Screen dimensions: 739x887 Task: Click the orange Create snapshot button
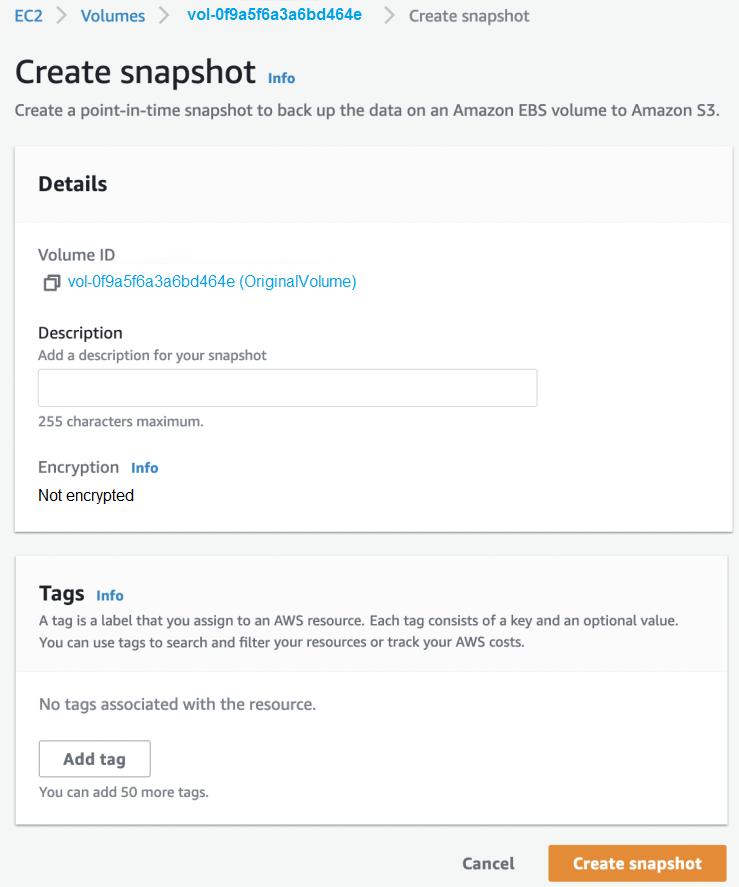pyautogui.click(x=637, y=863)
